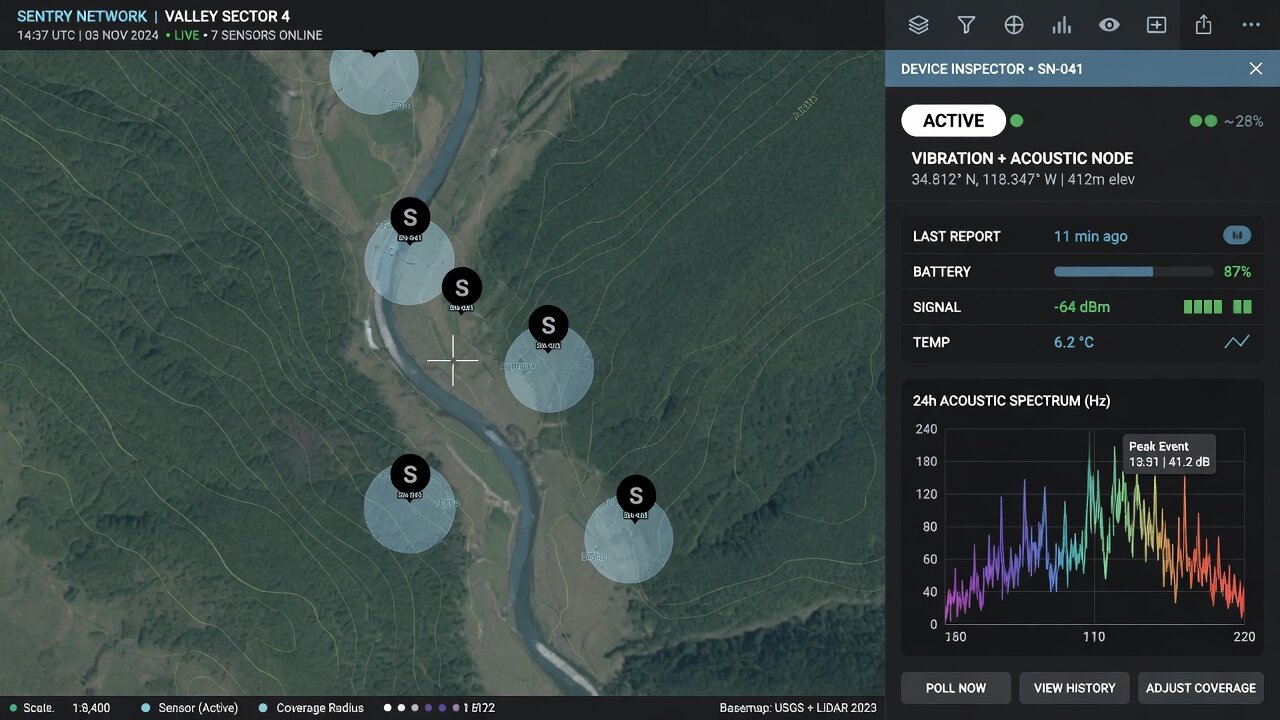Click the Peak Event tooltip on chart
Image resolution: width=1280 pixels, height=720 pixels.
[1168, 454]
